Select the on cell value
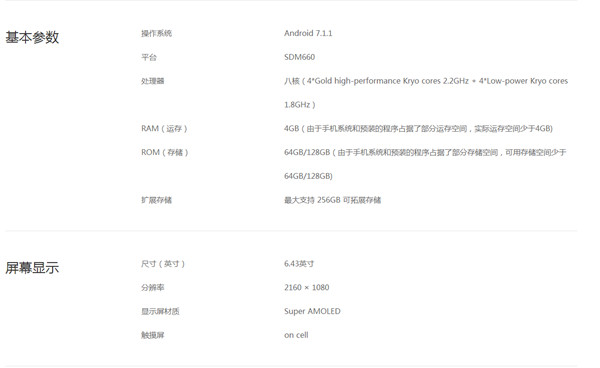The width and height of the screenshot is (600, 368). [x=296, y=335]
